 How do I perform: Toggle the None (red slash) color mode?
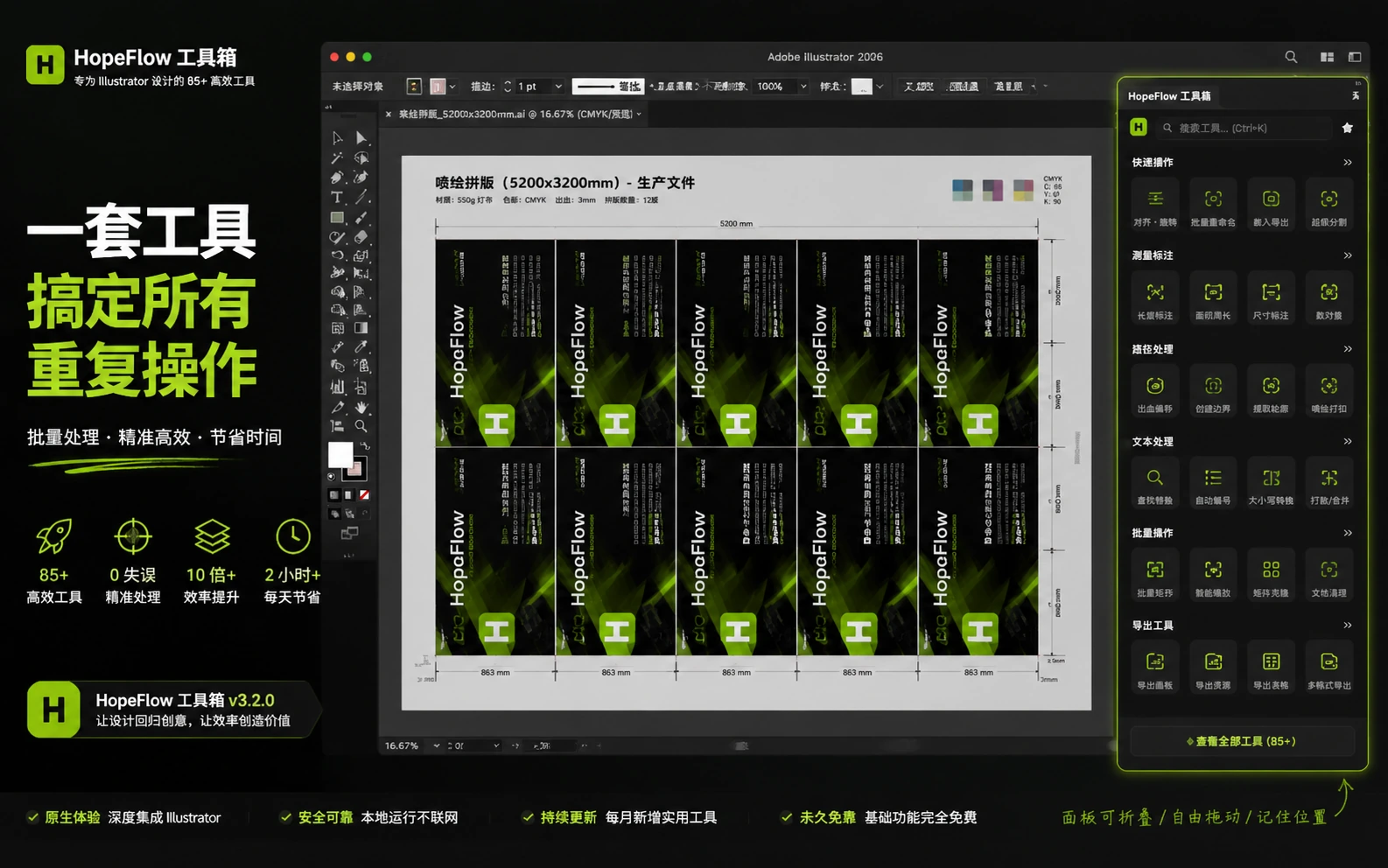pyautogui.click(x=364, y=495)
